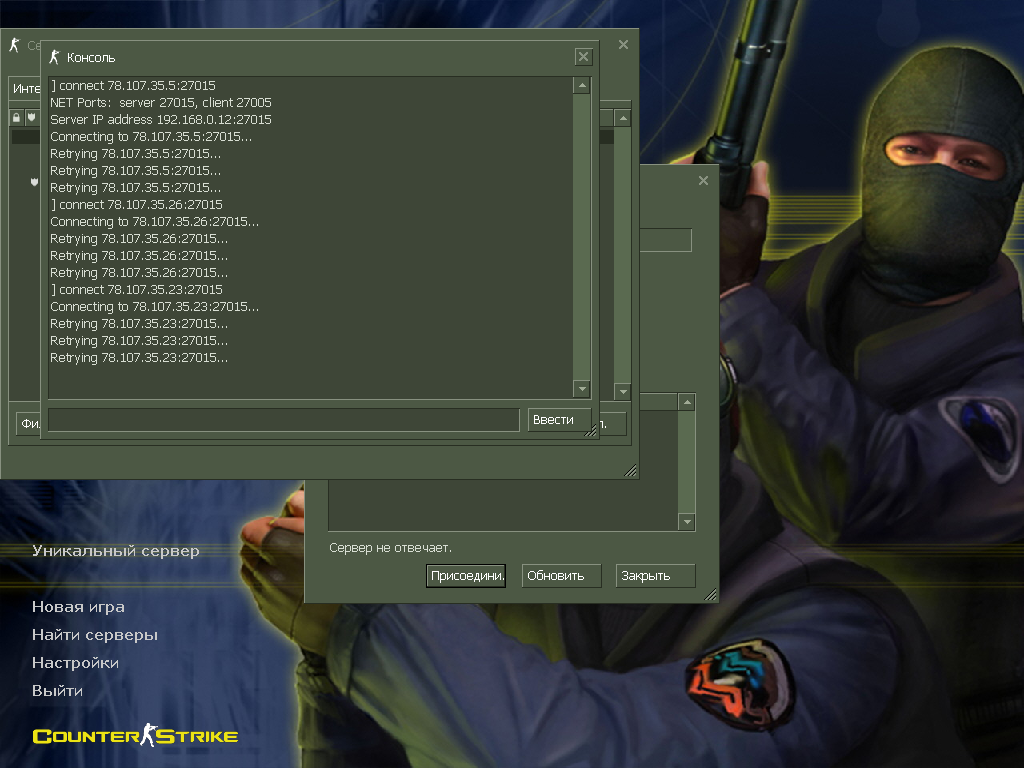Click the server info dialog resize grip

coord(711,594)
